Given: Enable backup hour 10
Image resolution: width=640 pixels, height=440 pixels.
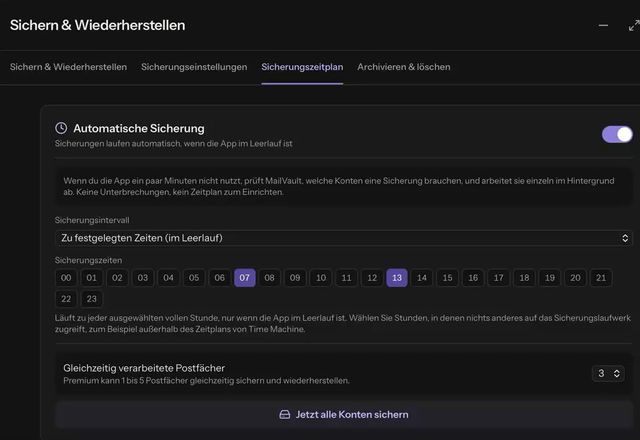Looking at the screenshot, I should 321,278.
